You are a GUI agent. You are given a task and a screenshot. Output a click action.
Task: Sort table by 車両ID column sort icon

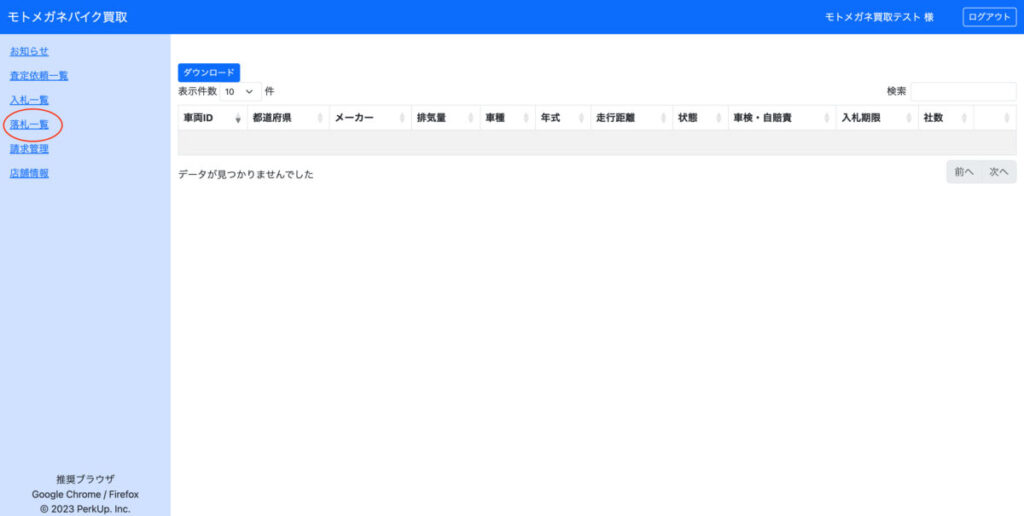tap(238, 118)
